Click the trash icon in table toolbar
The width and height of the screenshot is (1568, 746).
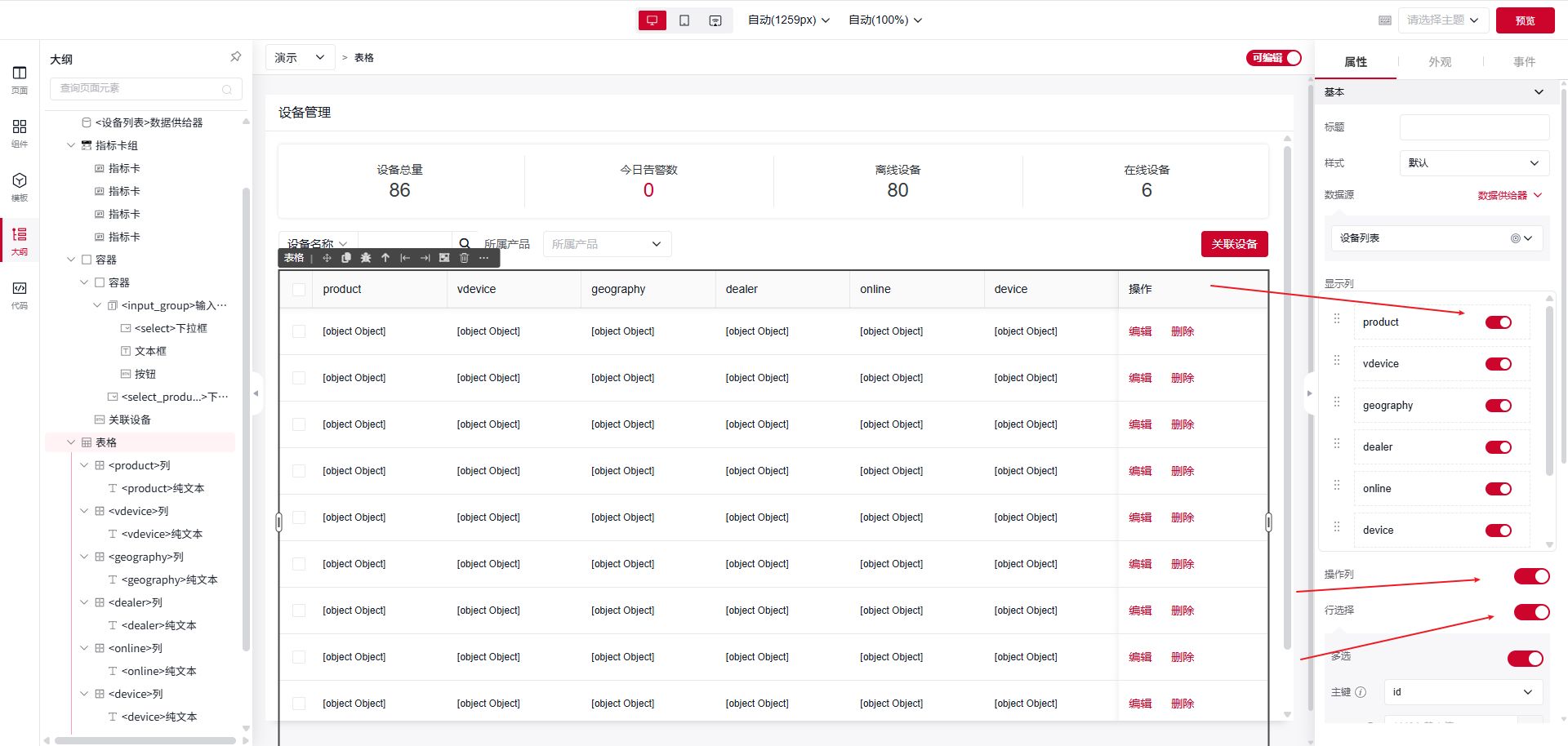(464, 258)
